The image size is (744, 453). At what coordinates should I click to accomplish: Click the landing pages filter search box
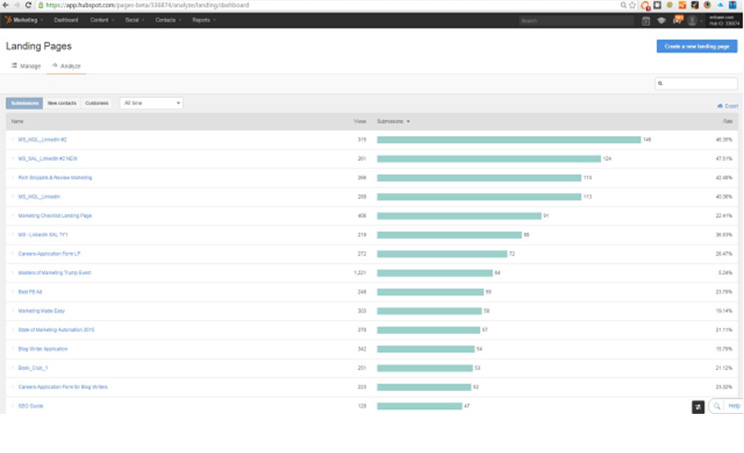click(x=696, y=83)
